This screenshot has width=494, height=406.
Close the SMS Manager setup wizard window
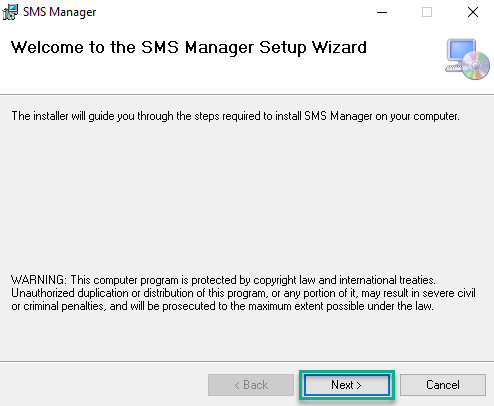tap(473, 12)
